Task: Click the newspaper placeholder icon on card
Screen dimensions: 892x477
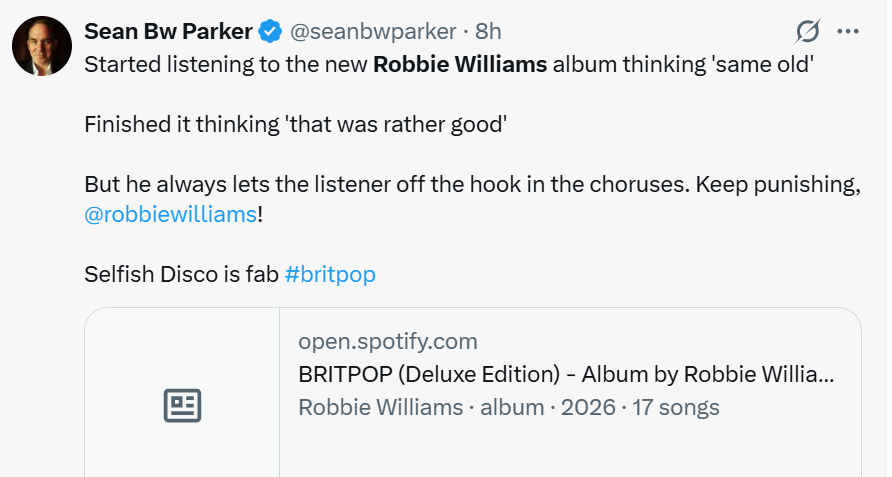Action: [182, 405]
